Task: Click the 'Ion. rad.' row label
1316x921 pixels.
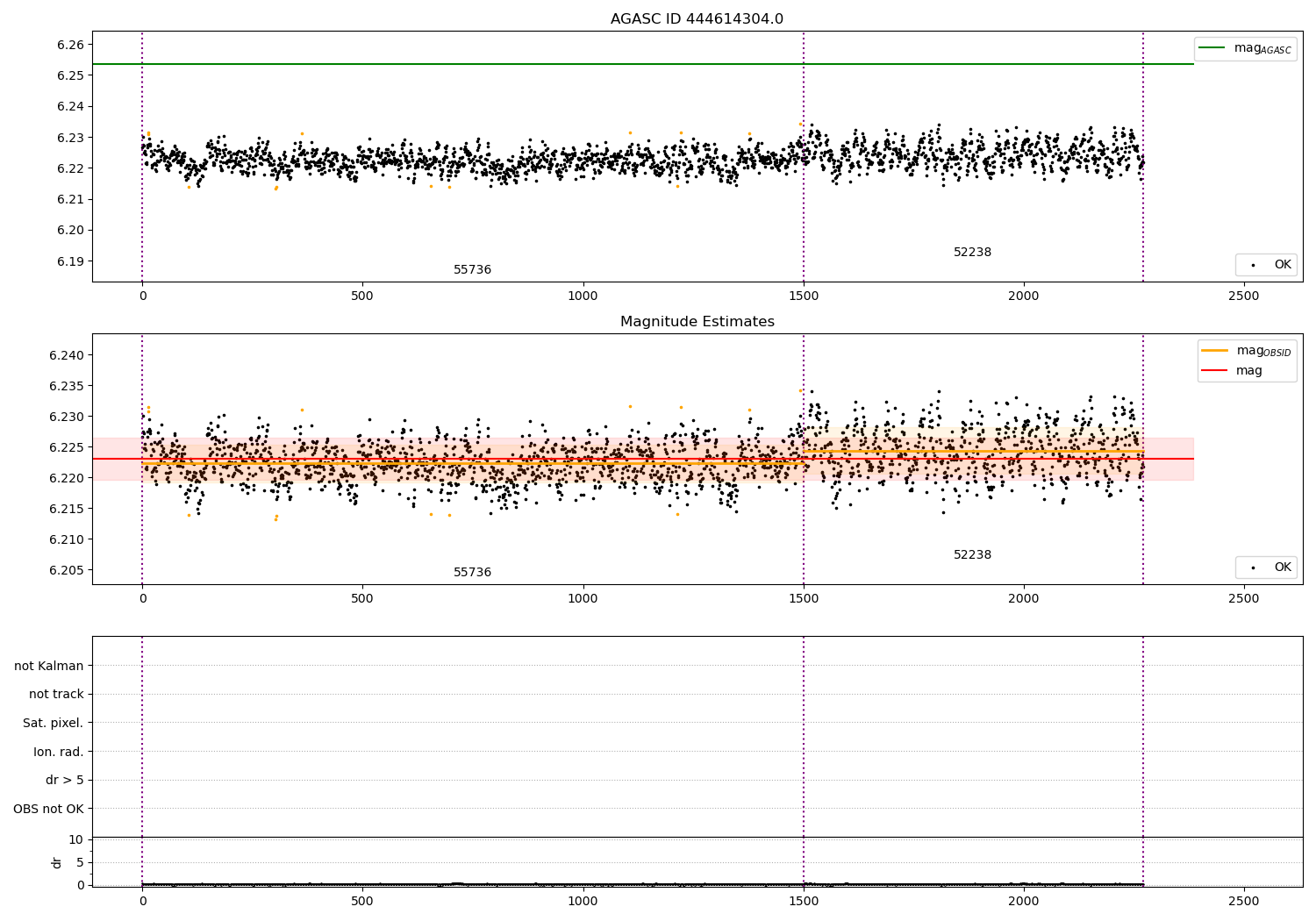Action: (x=59, y=753)
